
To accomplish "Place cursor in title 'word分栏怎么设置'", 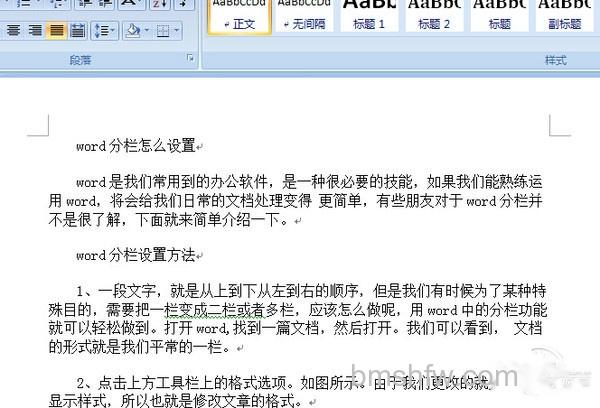I will click(136, 146).
